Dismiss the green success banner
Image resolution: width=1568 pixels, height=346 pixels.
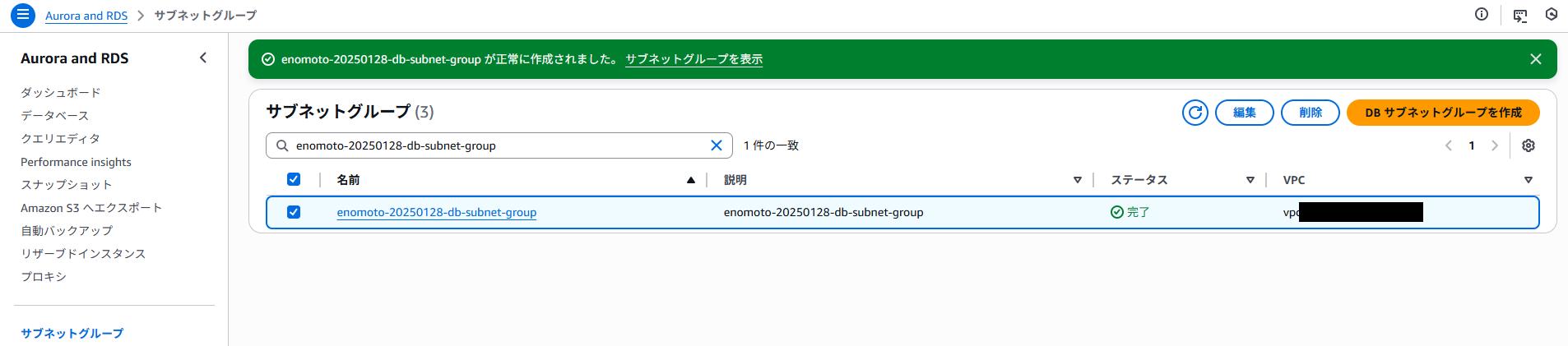tap(1535, 59)
